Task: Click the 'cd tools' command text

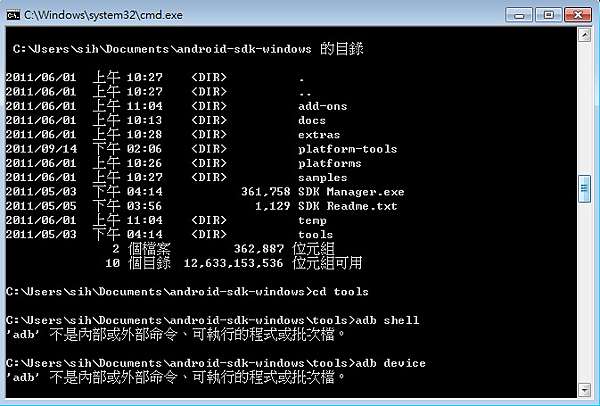Action: (340, 292)
